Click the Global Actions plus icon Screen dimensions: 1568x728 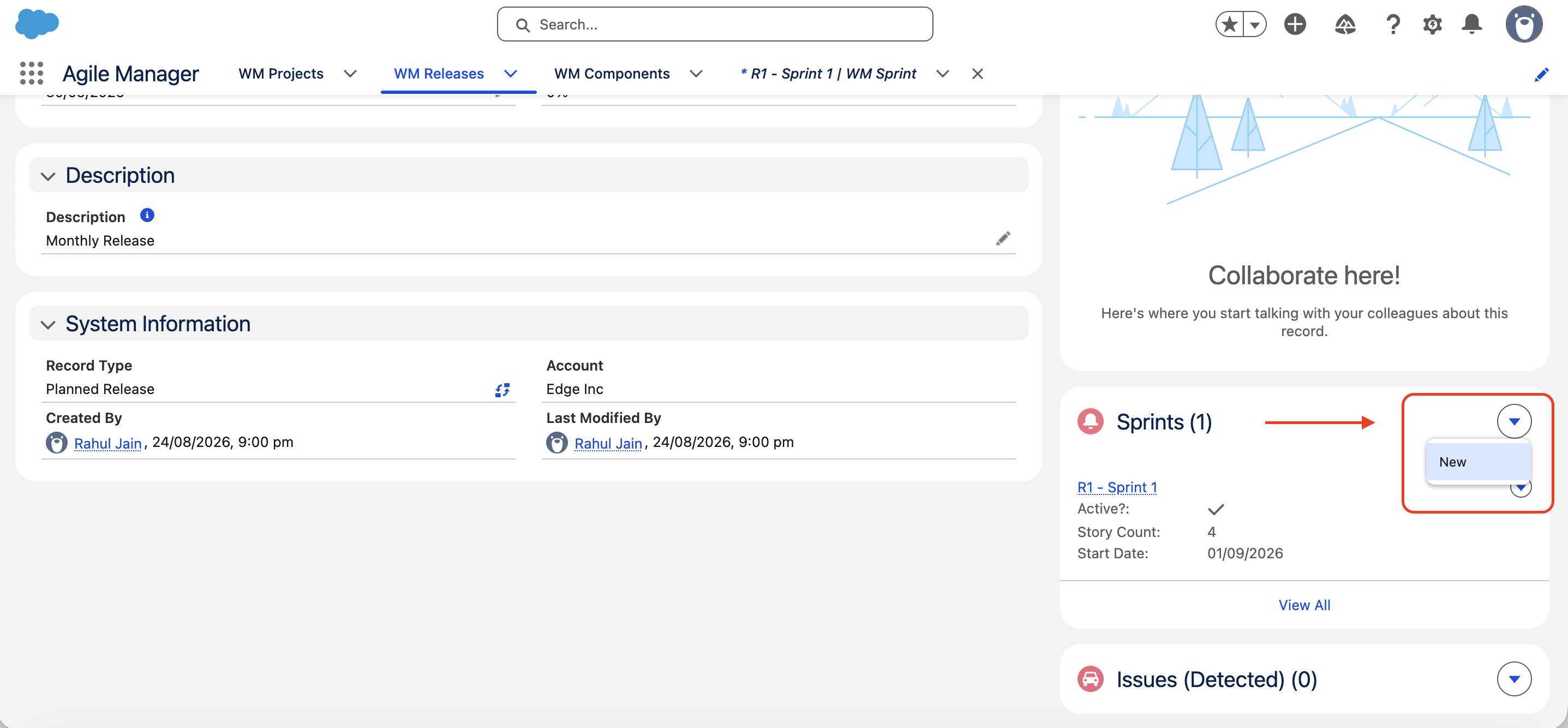[1295, 25]
